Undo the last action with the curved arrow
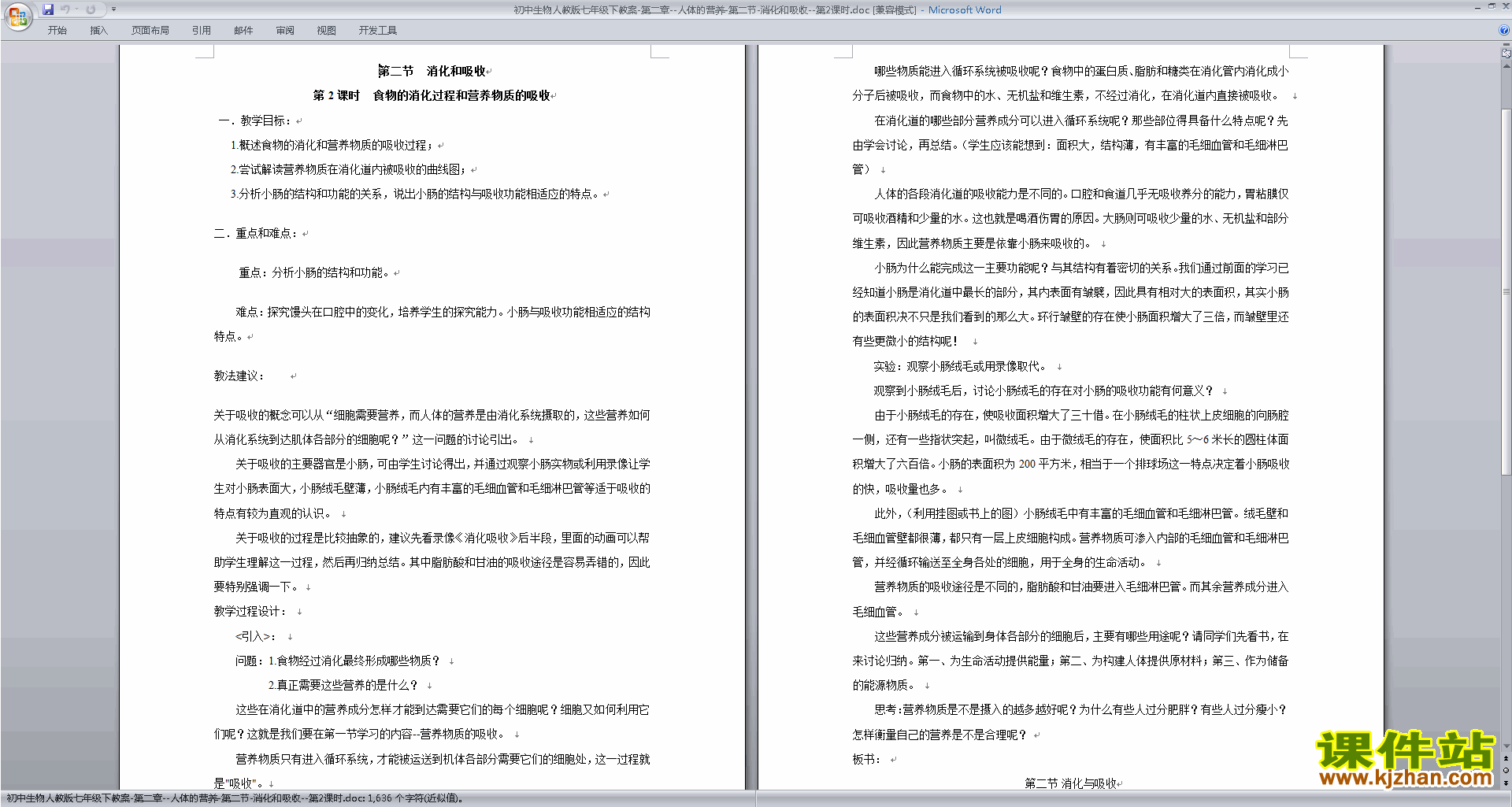 [65, 9]
